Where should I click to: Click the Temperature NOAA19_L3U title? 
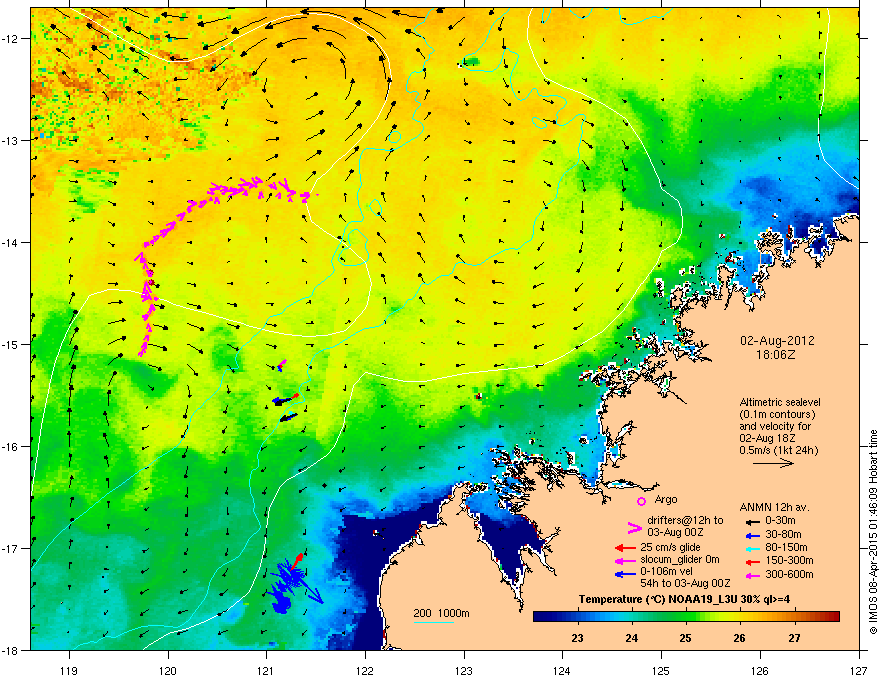click(684, 599)
